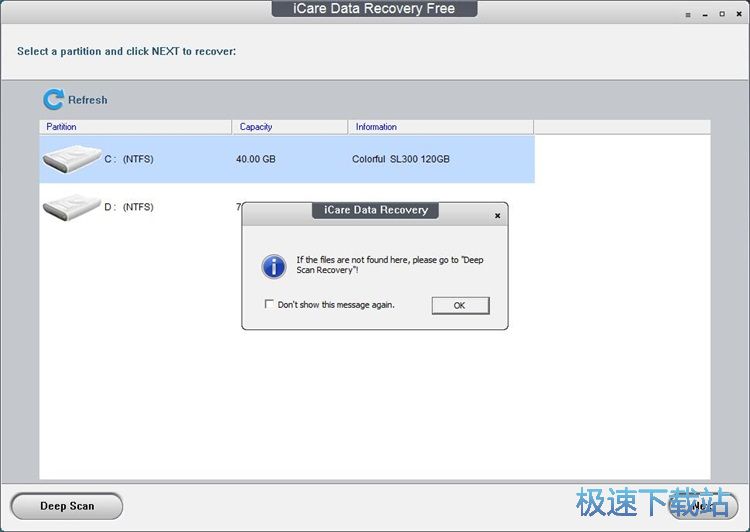This screenshot has width=750, height=532.
Task: Sort by Partition column header
Action: [x=135, y=127]
